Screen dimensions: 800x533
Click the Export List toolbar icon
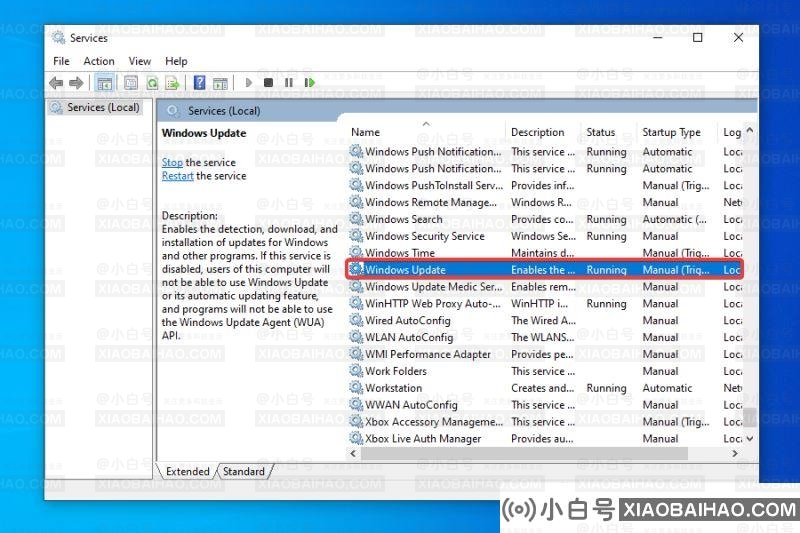(x=172, y=83)
